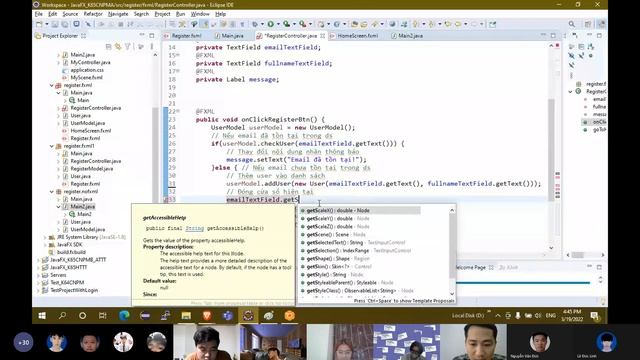640x360 pixels.
Task: Maximize the Project Explorer view
Action: click(152, 36)
